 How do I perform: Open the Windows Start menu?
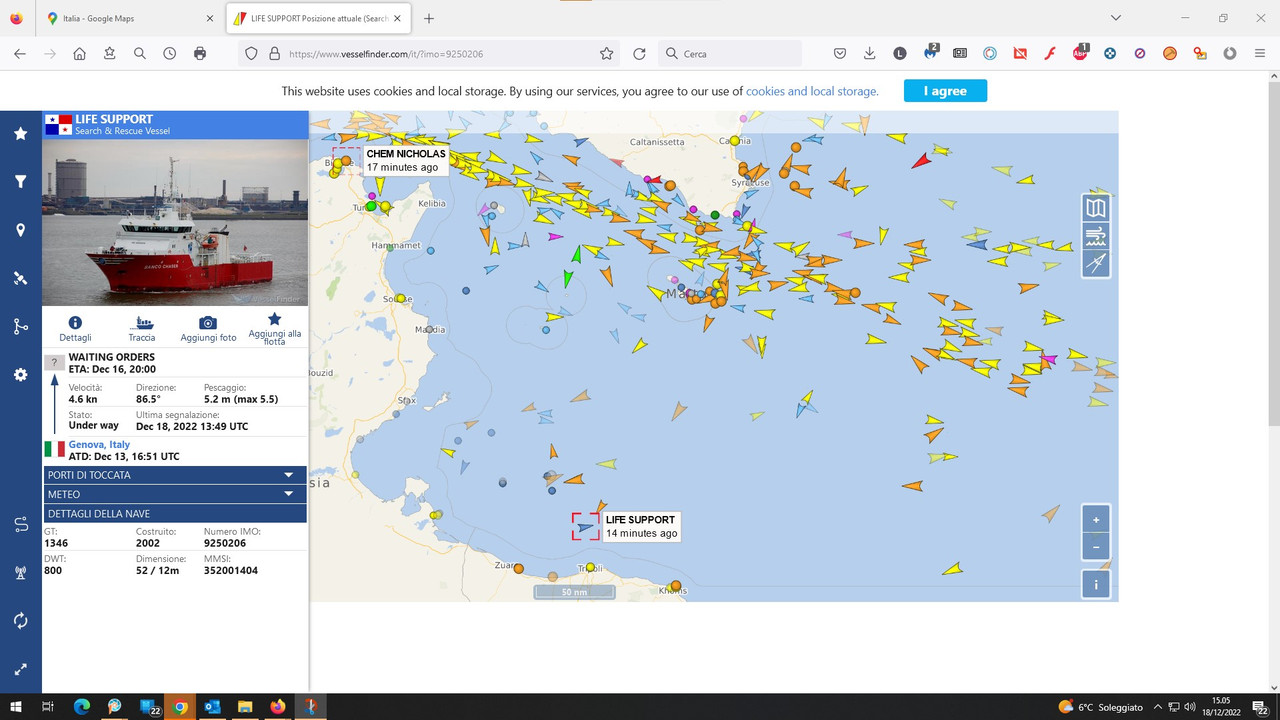(x=16, y=707)
